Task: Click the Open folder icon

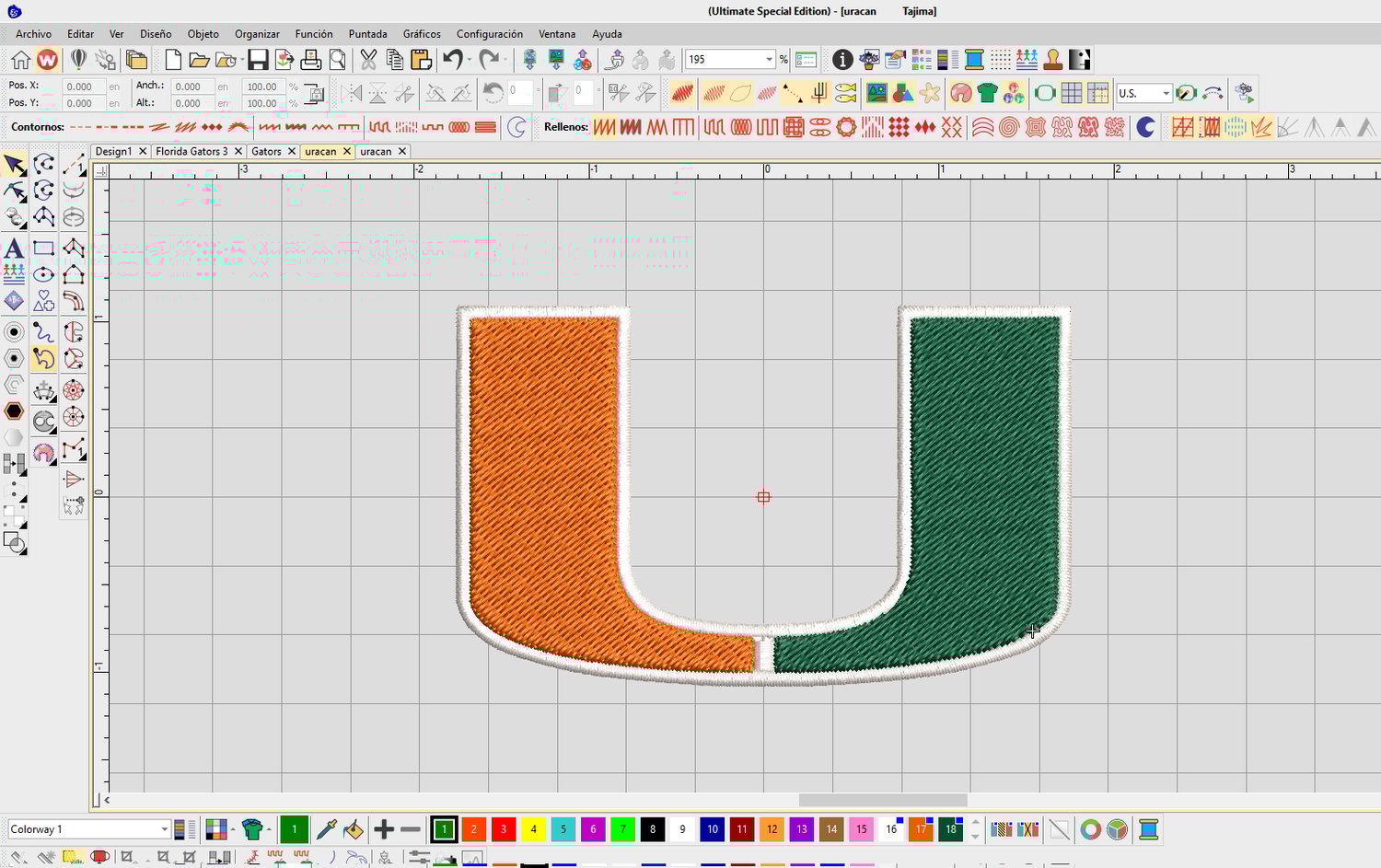Action: point(199,60)
